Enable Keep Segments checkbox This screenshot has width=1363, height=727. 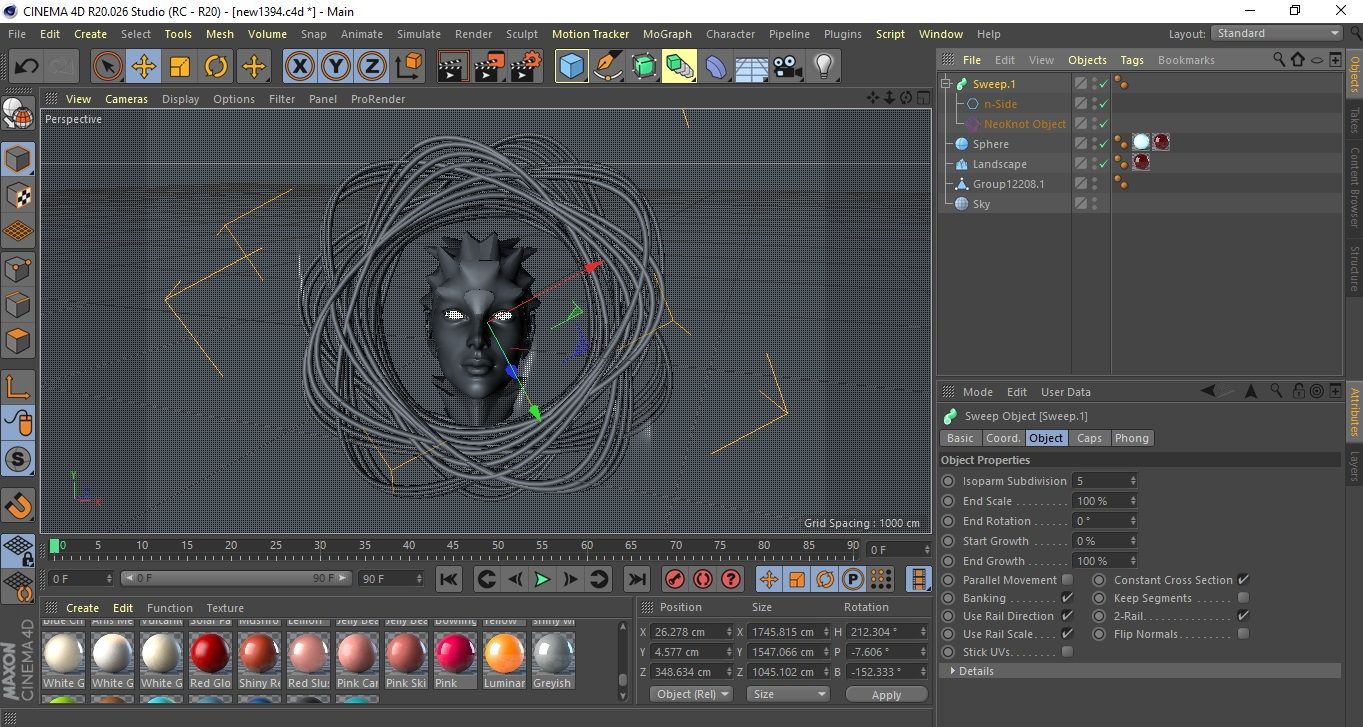(x=1243, y=598)
